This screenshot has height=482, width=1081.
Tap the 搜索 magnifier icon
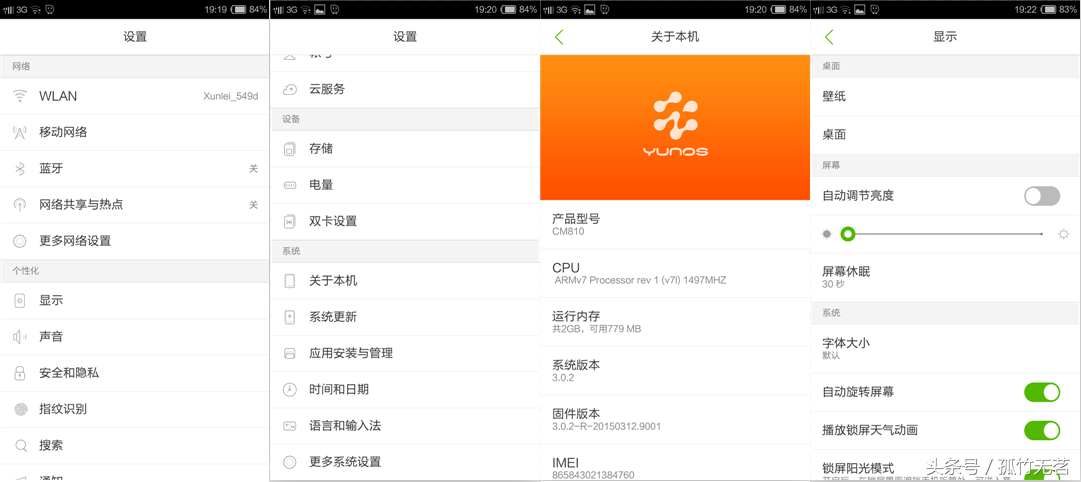coord(20,445)
